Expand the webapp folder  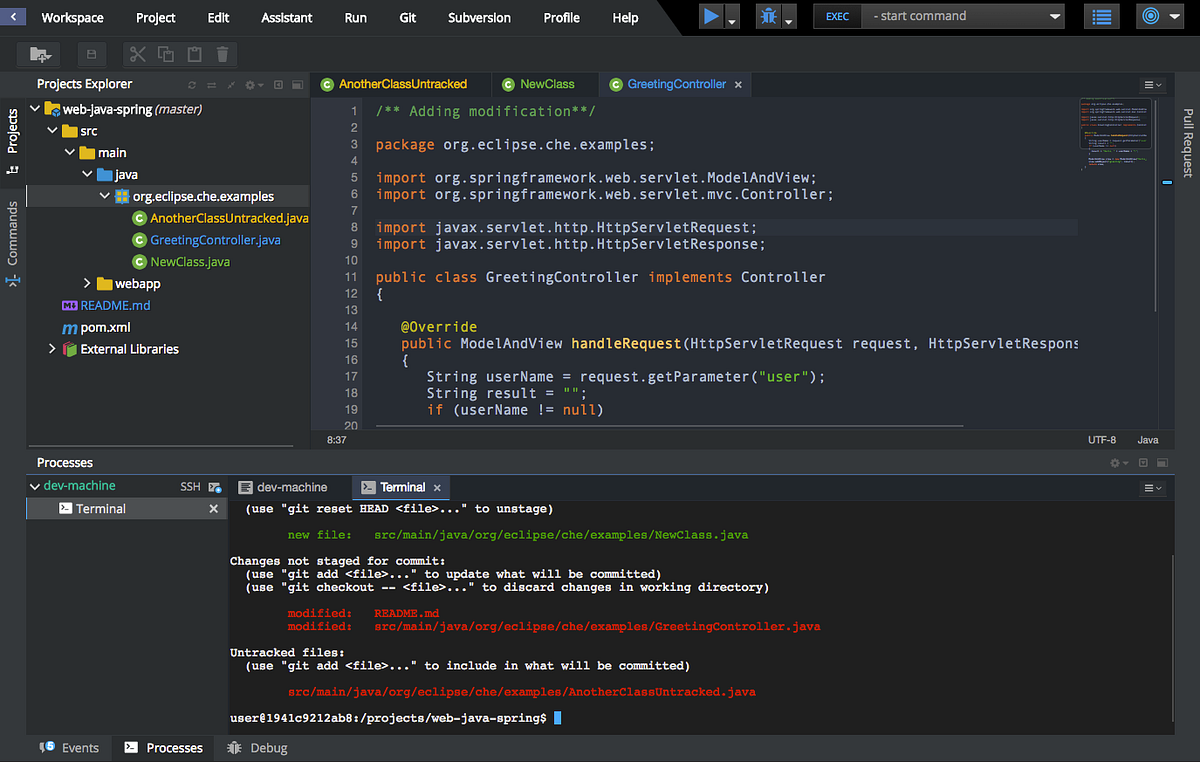click(x=87, y=284)
